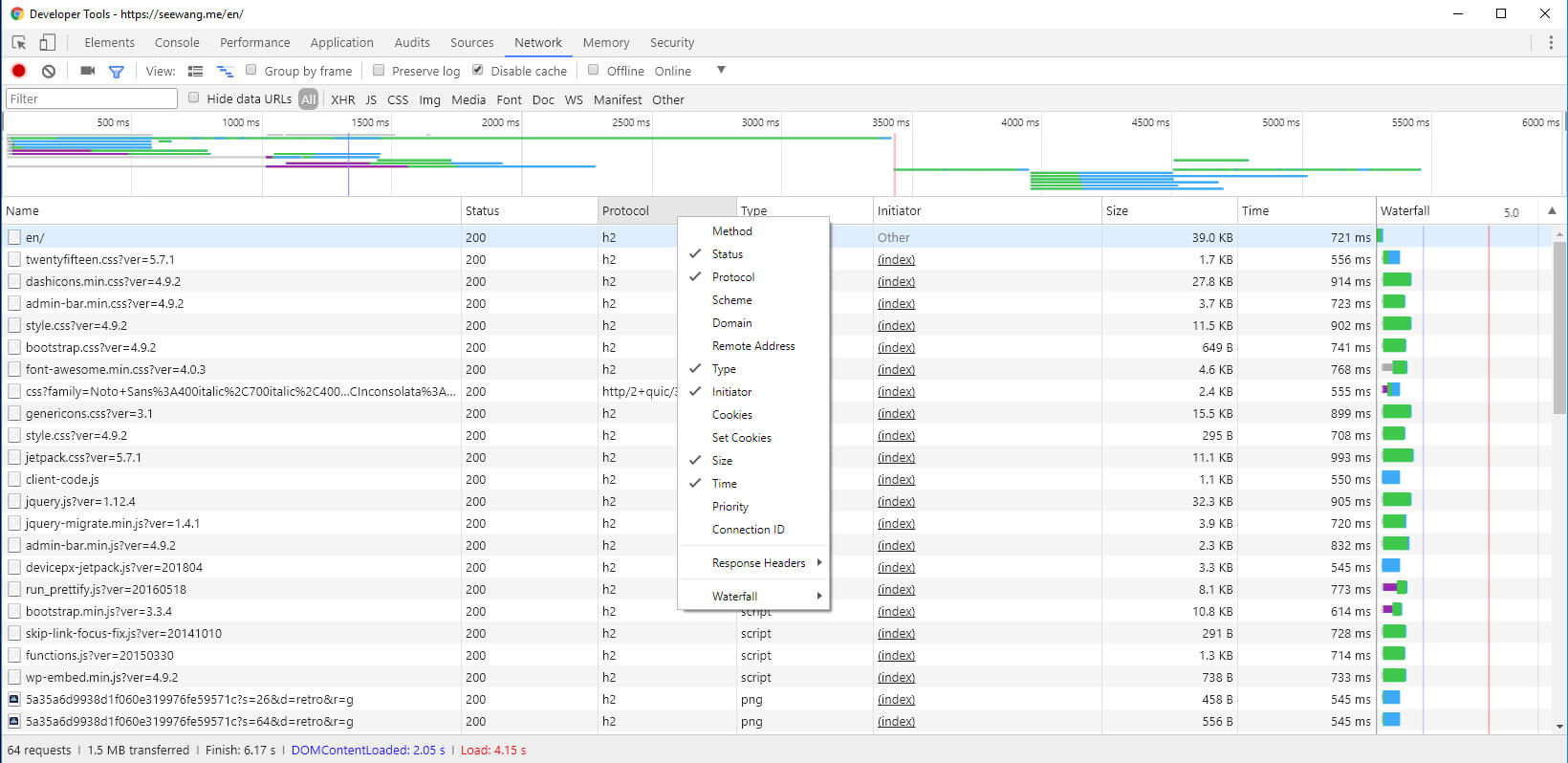
Task: Enable the Preserve log checkbox
Action: click(379, 70)
